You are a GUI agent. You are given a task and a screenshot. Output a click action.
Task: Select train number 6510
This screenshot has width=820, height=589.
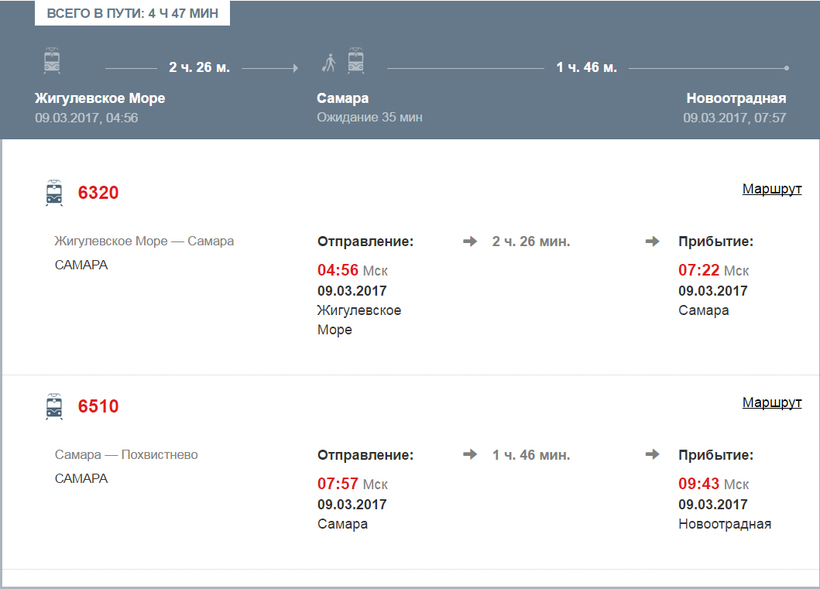(x=98, y=406)
